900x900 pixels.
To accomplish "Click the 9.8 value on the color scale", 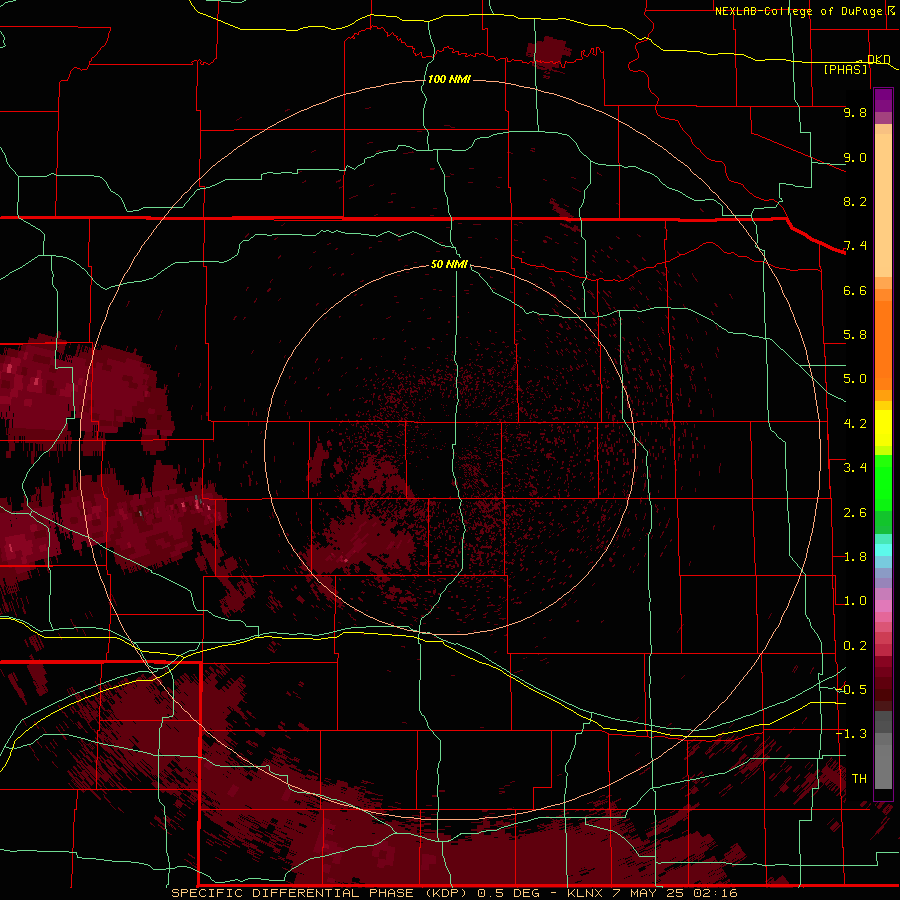I will (x=855, y=112).
